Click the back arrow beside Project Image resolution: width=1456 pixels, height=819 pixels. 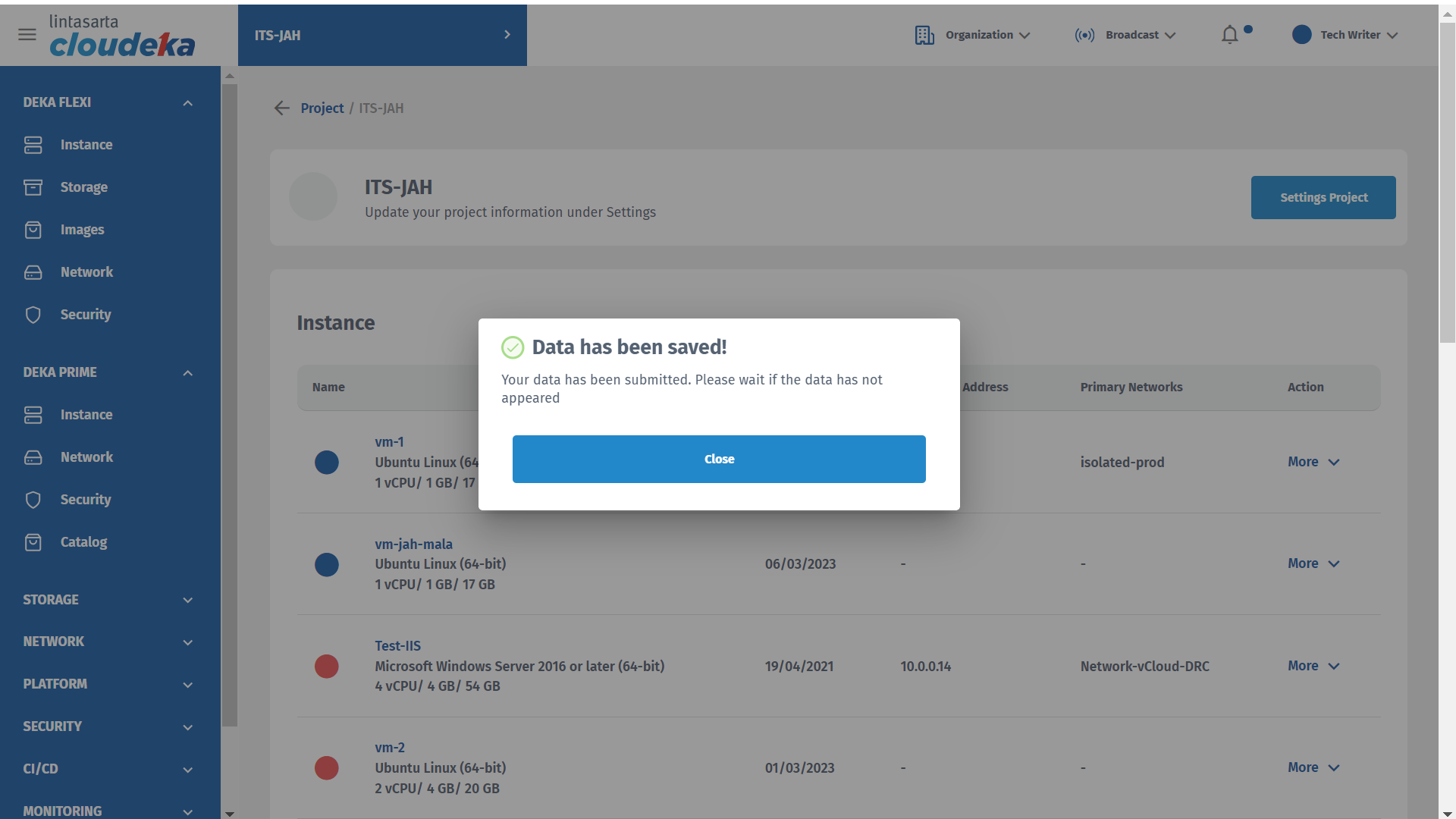coord(282,108)
